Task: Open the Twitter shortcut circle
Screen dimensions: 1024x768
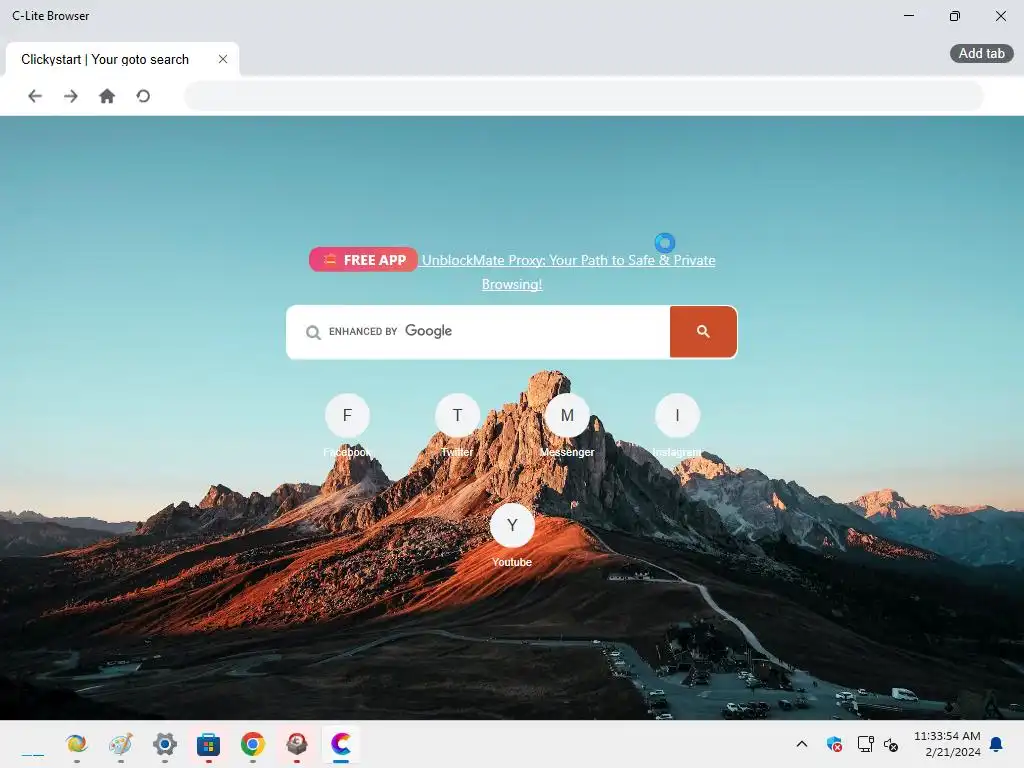Action: click(457, 415)
